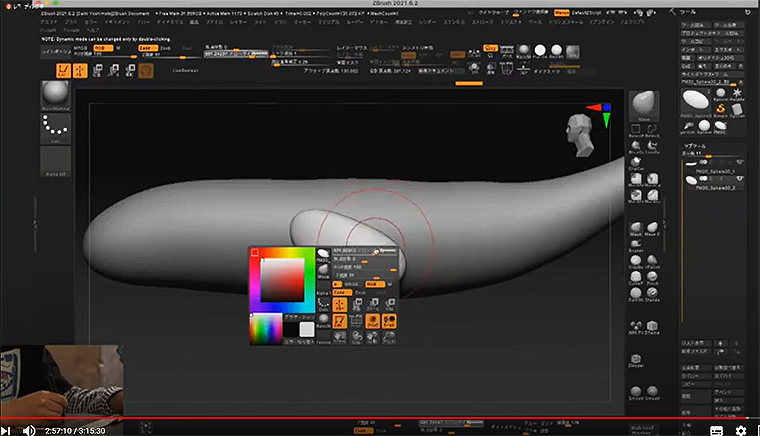The width and height of the screenshot is (760, 436).
Task: Click the head-shaped camera view navigator
Action: pyautogui.click(x=579, y=130)
